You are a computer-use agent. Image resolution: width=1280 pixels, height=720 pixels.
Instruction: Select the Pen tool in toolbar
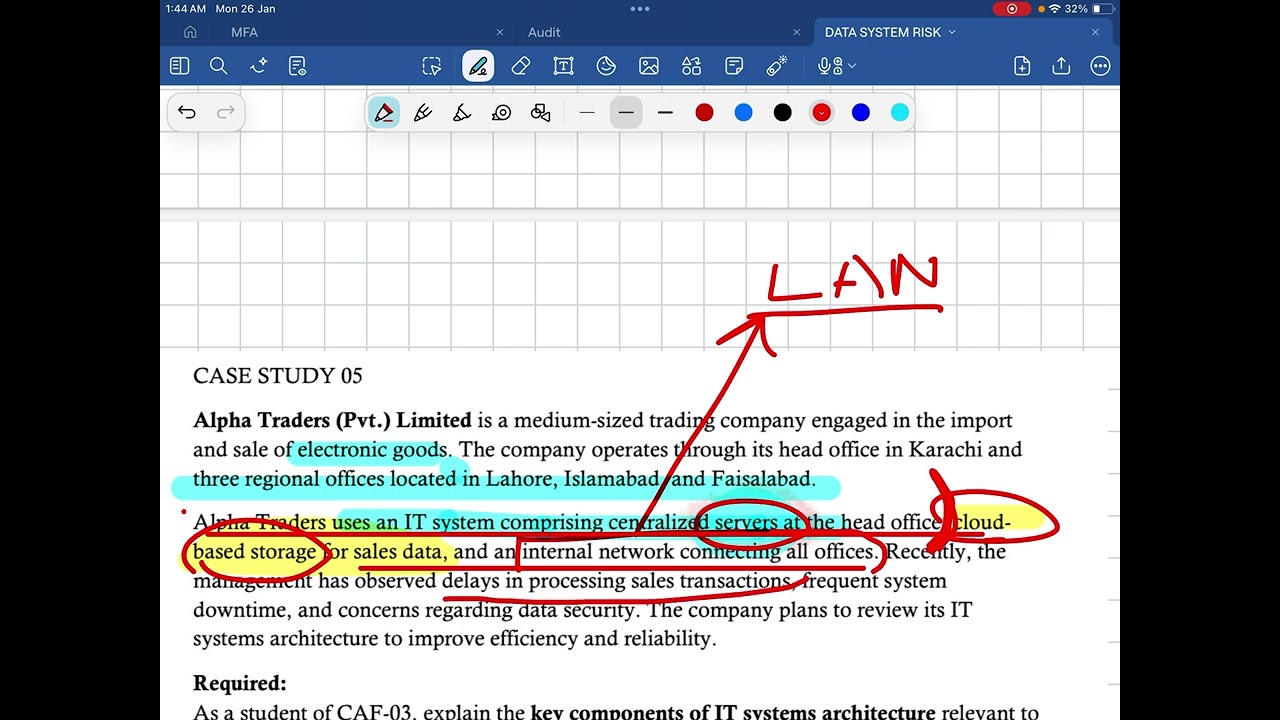coord(478,66)
